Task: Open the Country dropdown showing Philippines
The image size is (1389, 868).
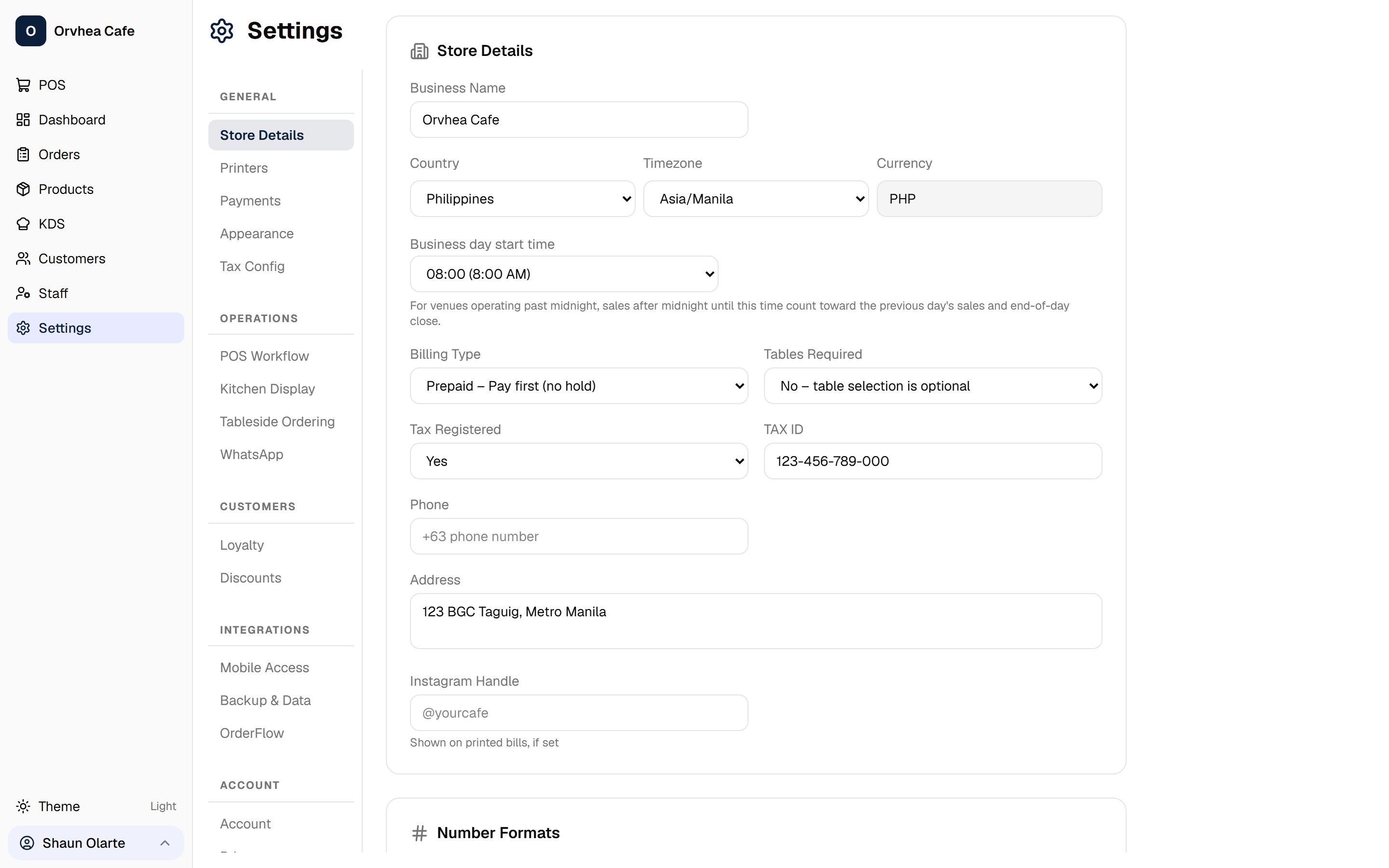Action: point(522,199)
